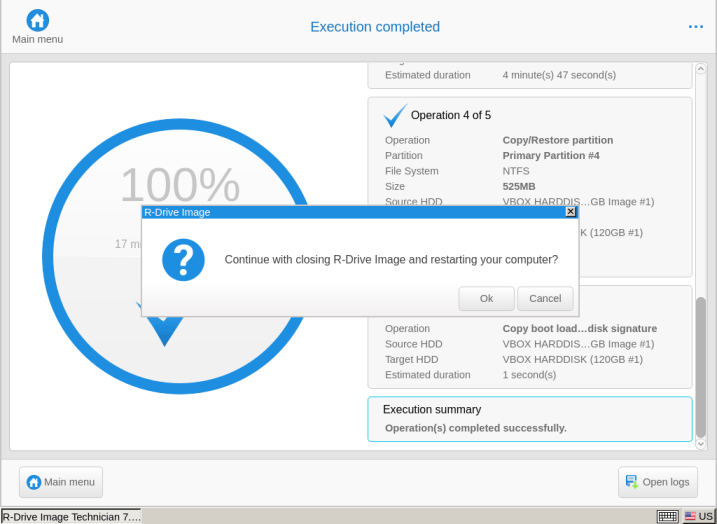The image size is (717, 524).
Task: Click the '1 second(s)' duration value
Action: 529,375
